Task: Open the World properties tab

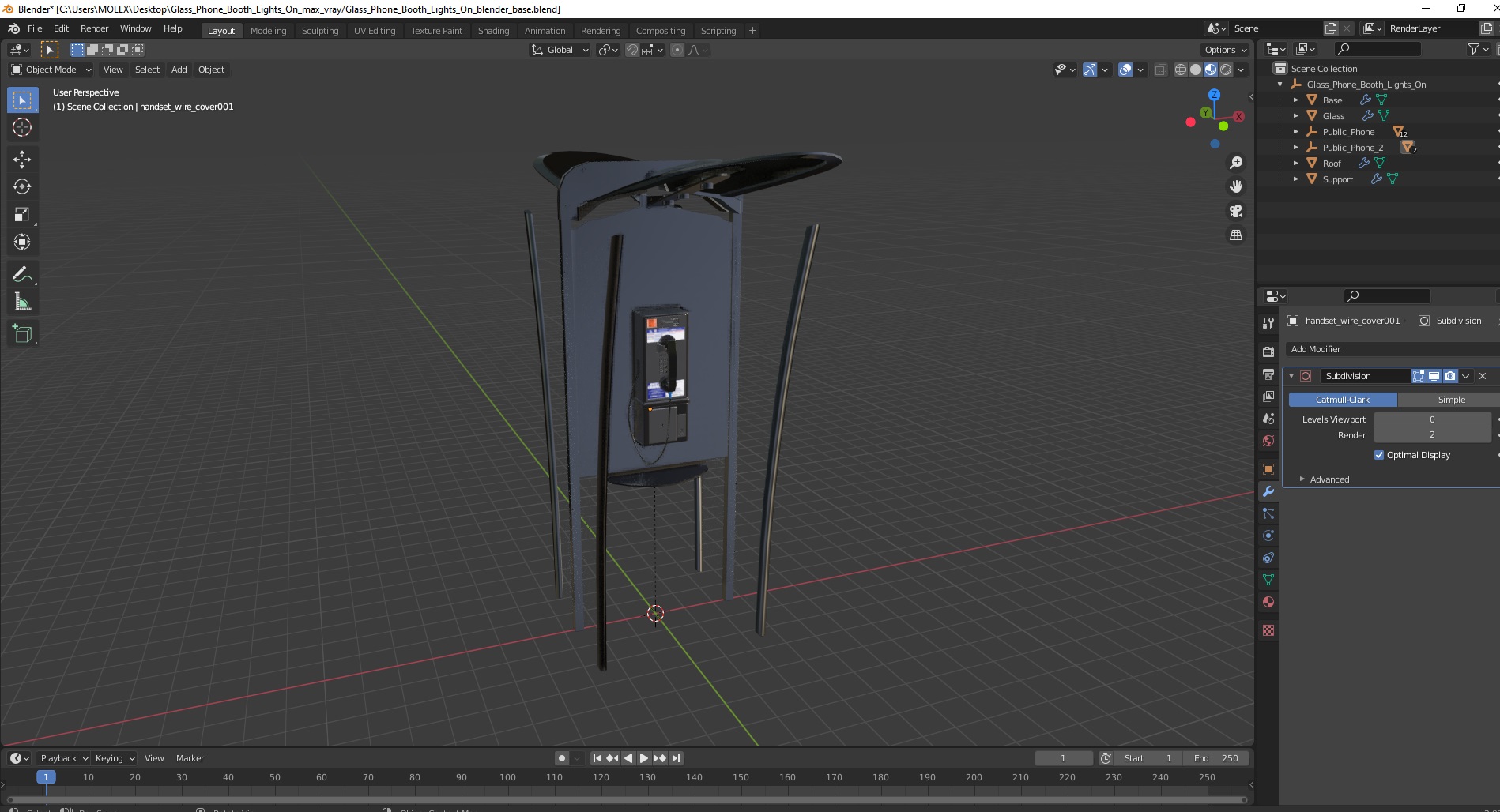Action: tap(1268, 441)
